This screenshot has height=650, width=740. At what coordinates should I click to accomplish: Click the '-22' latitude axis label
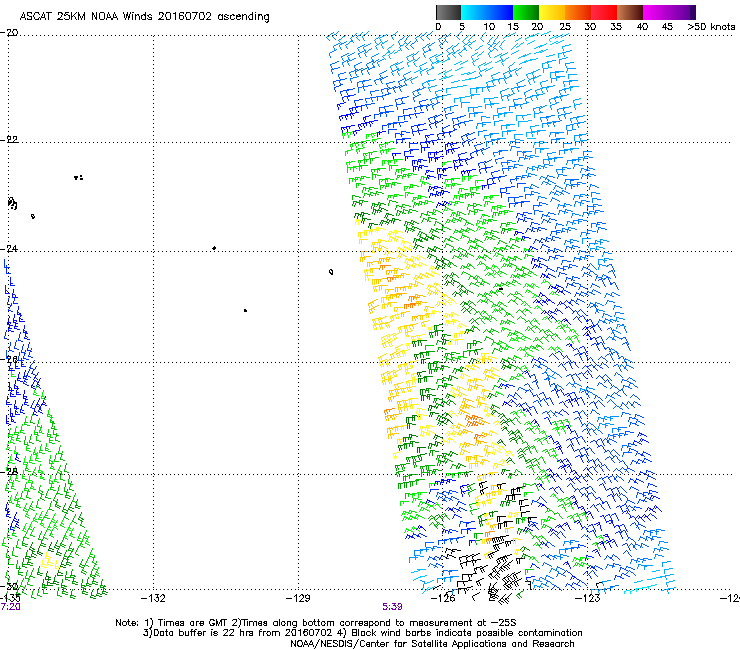pos(9,140)
